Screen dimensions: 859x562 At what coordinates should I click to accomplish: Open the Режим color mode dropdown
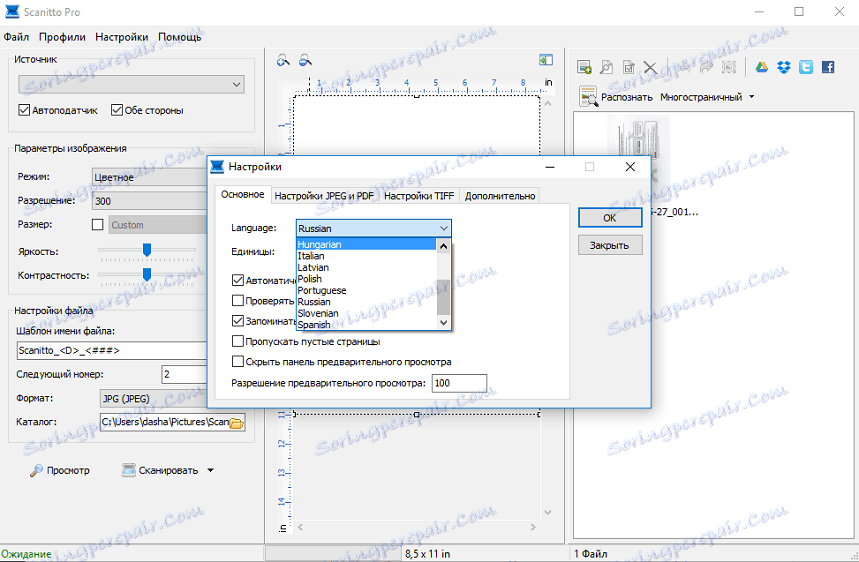click(x=150, y=177)
